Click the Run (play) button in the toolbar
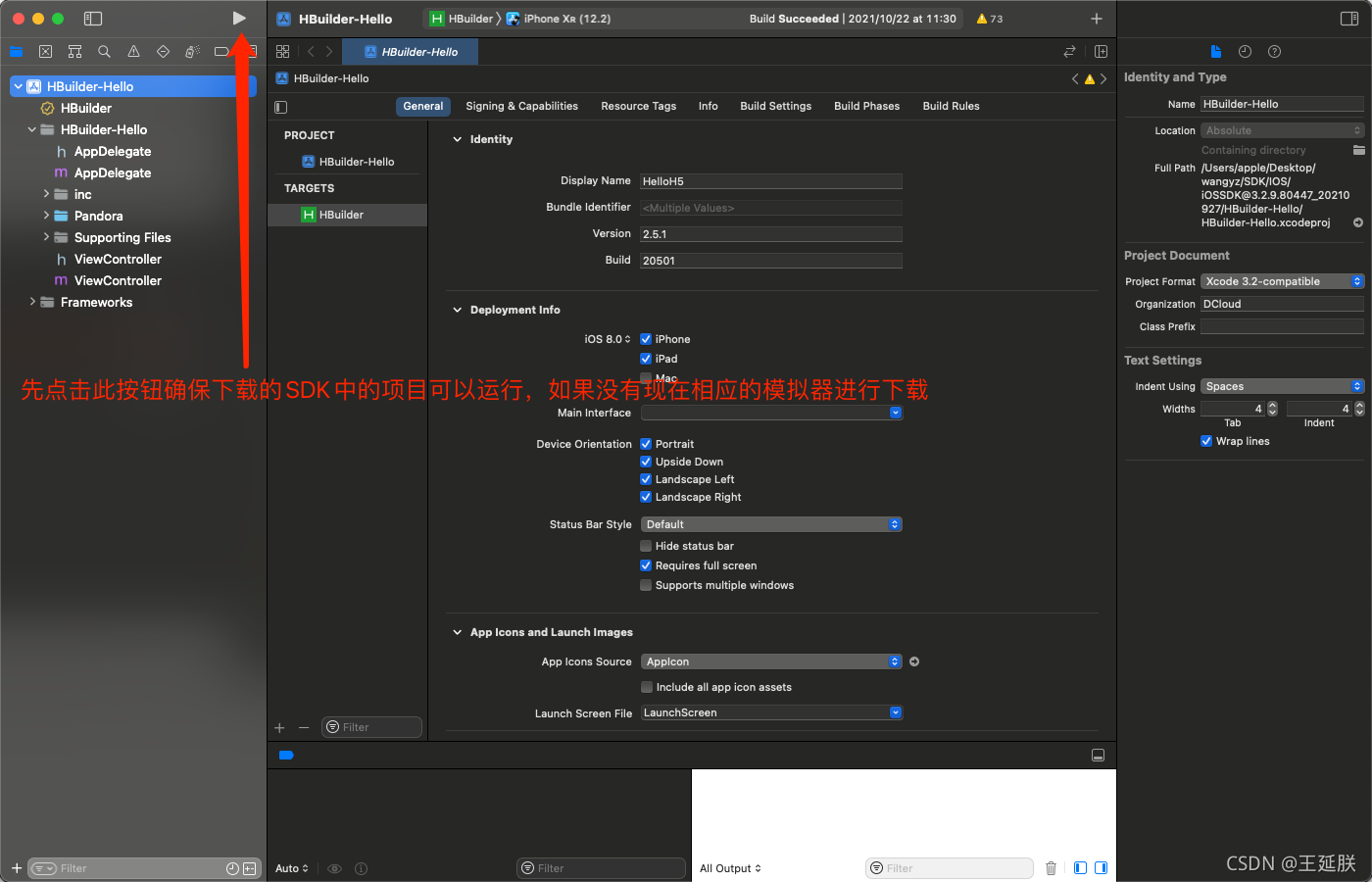This screenshot has height=882, width=1372. (239, 18)
